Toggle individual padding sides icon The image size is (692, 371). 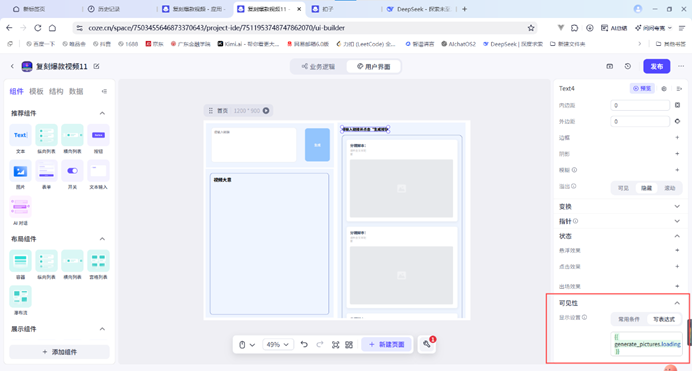[677, 105]
